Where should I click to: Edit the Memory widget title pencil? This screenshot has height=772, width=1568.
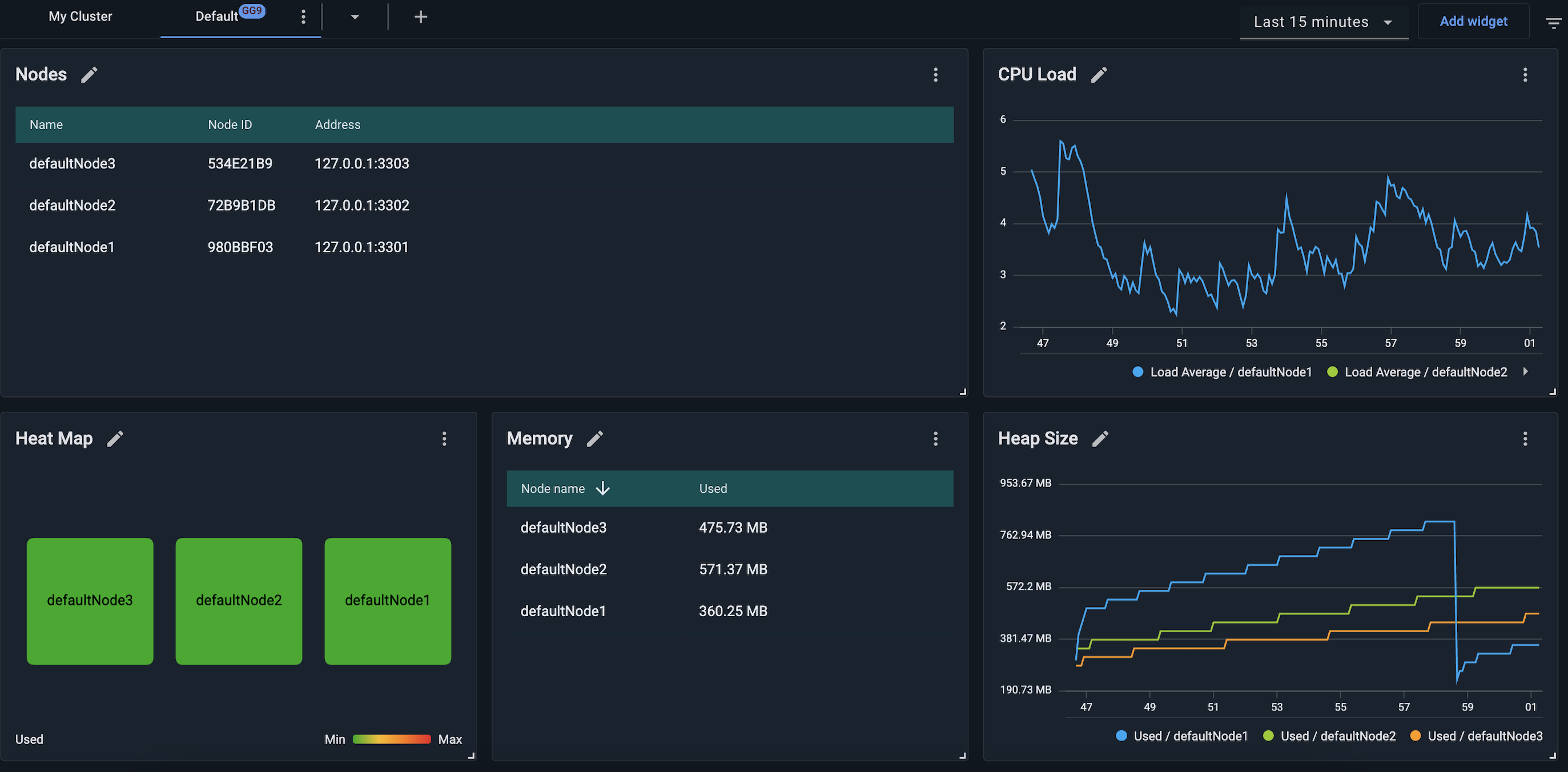[x=594, y=439]
